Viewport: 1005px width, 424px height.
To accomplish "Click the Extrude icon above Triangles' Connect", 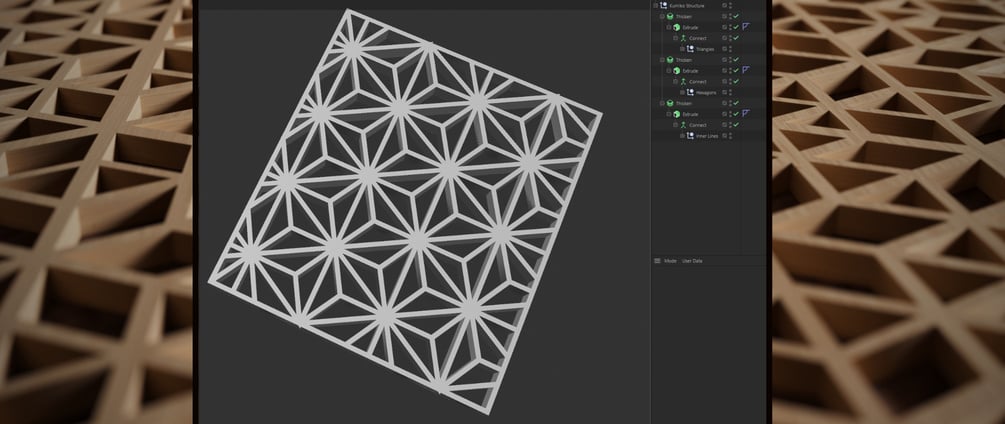I will 677,28.
